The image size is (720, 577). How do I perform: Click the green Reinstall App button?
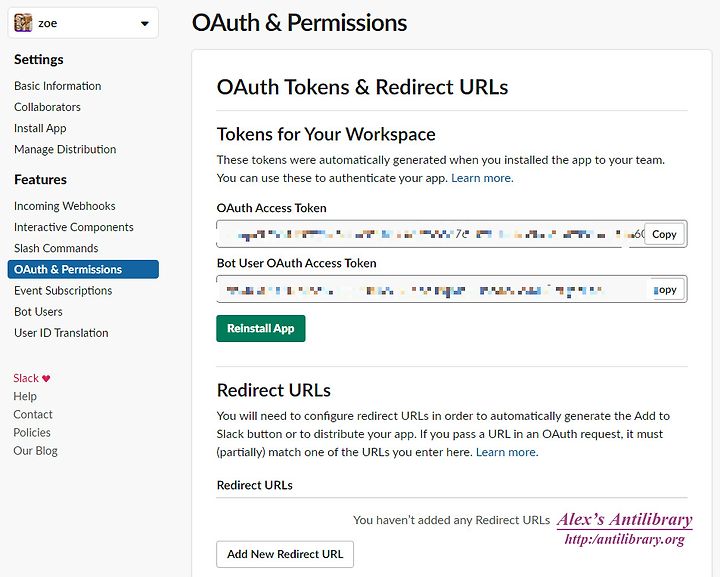click(x=260, y=328)
